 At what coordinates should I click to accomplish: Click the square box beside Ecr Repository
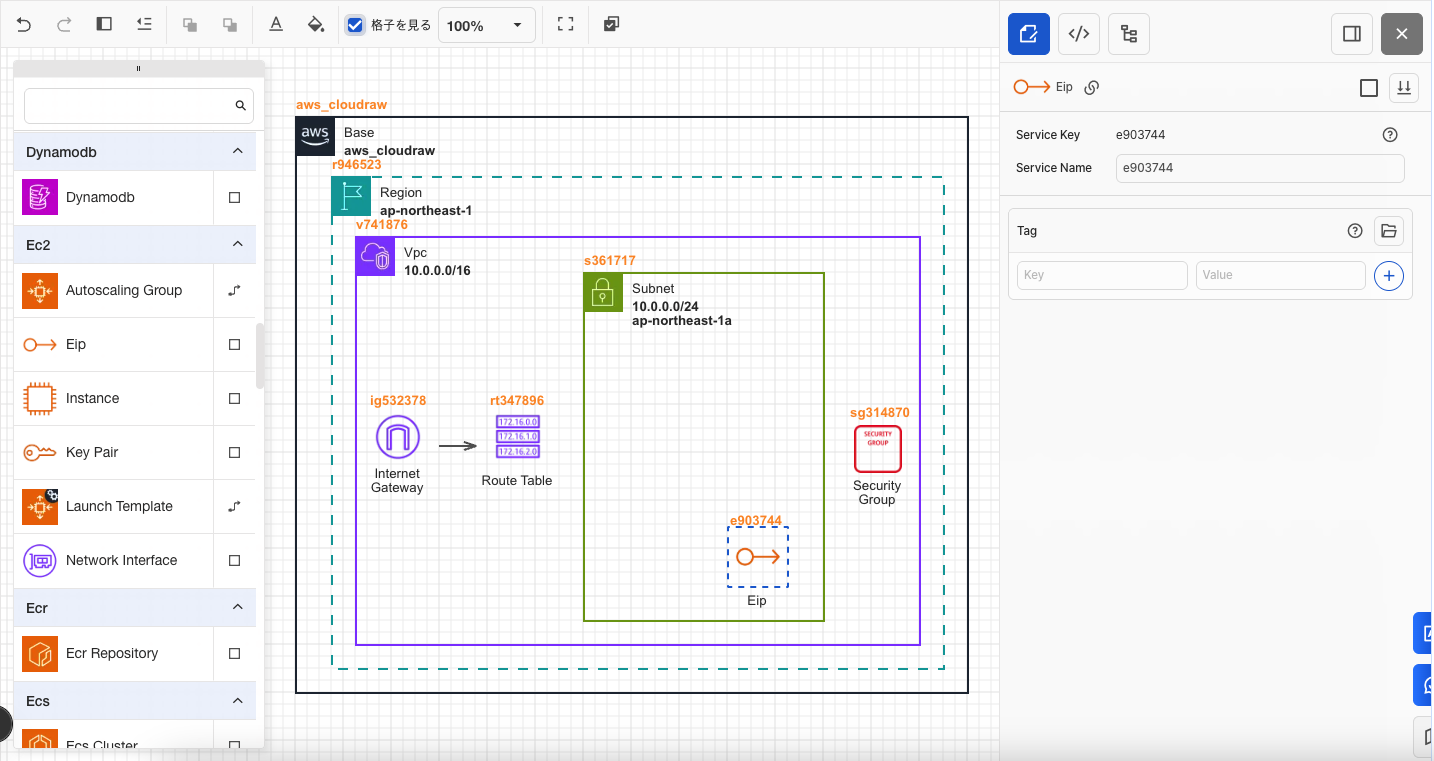(235, 654)
